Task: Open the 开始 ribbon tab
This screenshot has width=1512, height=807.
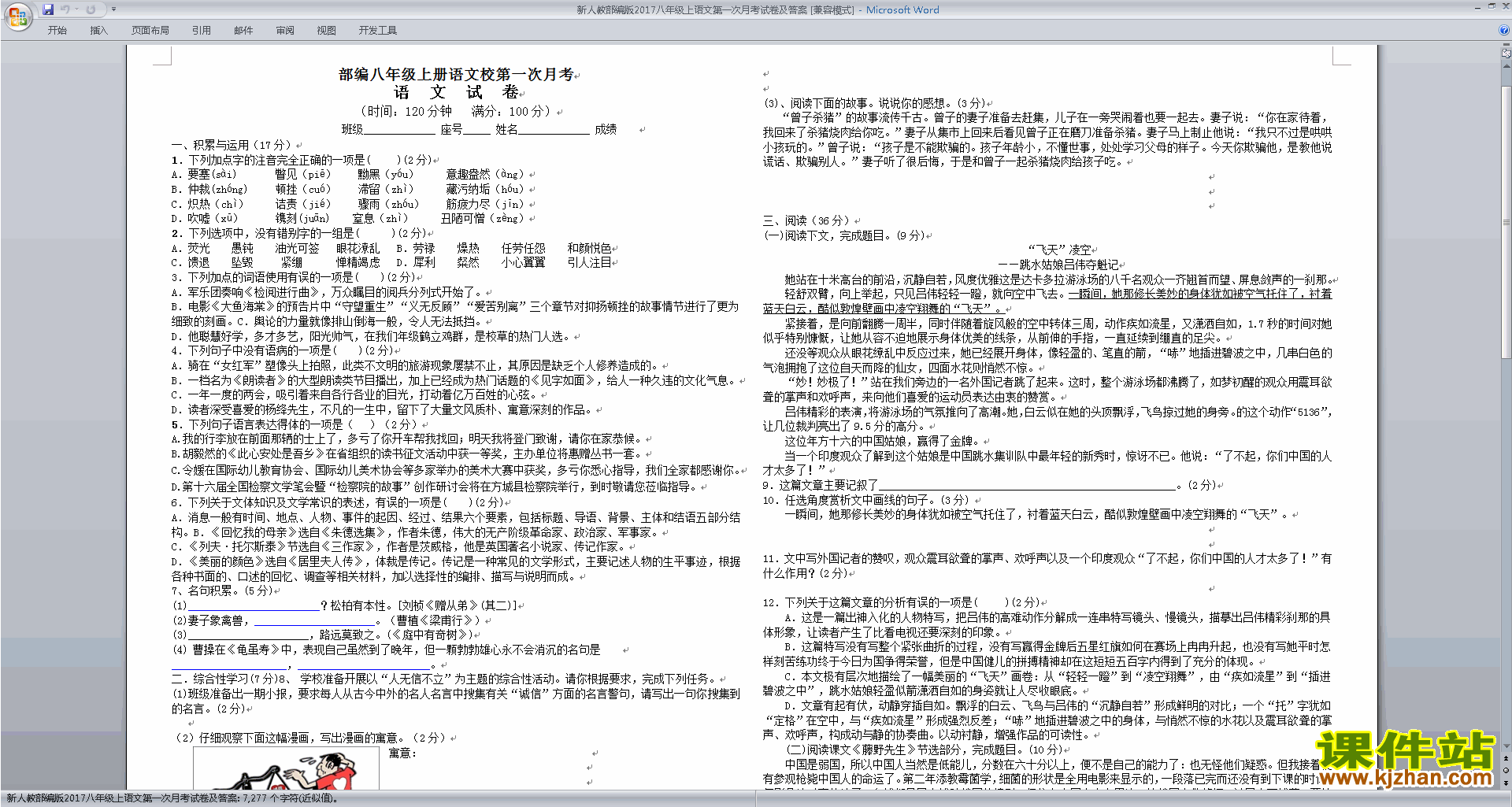Action: tap(57, 31)
